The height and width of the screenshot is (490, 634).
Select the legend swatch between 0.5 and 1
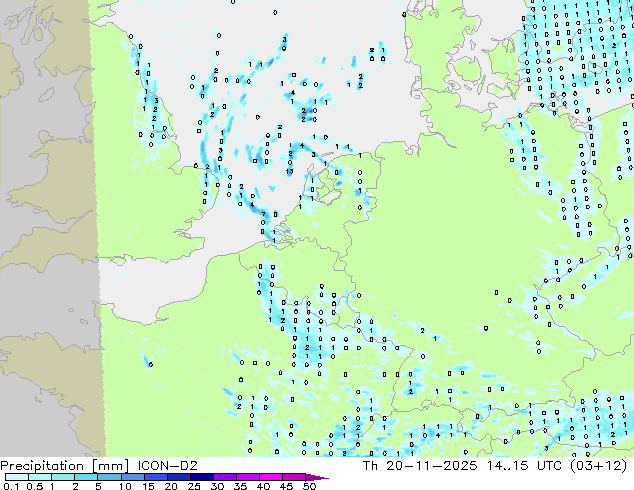pos(40,477)
